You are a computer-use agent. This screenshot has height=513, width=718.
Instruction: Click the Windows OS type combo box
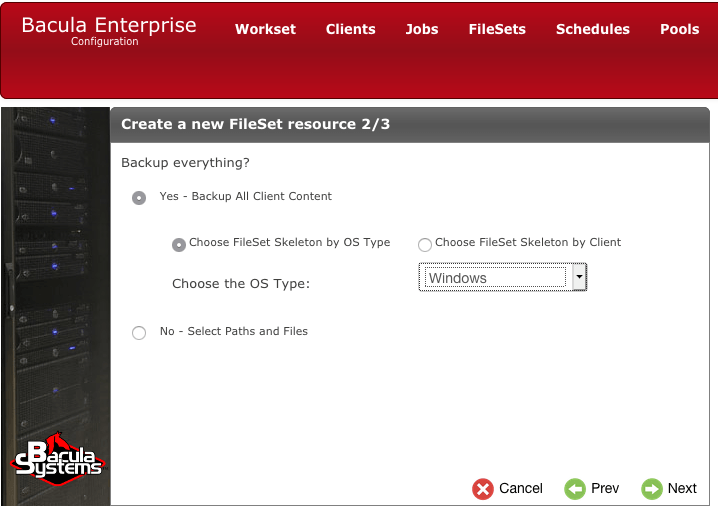[494, 278]
